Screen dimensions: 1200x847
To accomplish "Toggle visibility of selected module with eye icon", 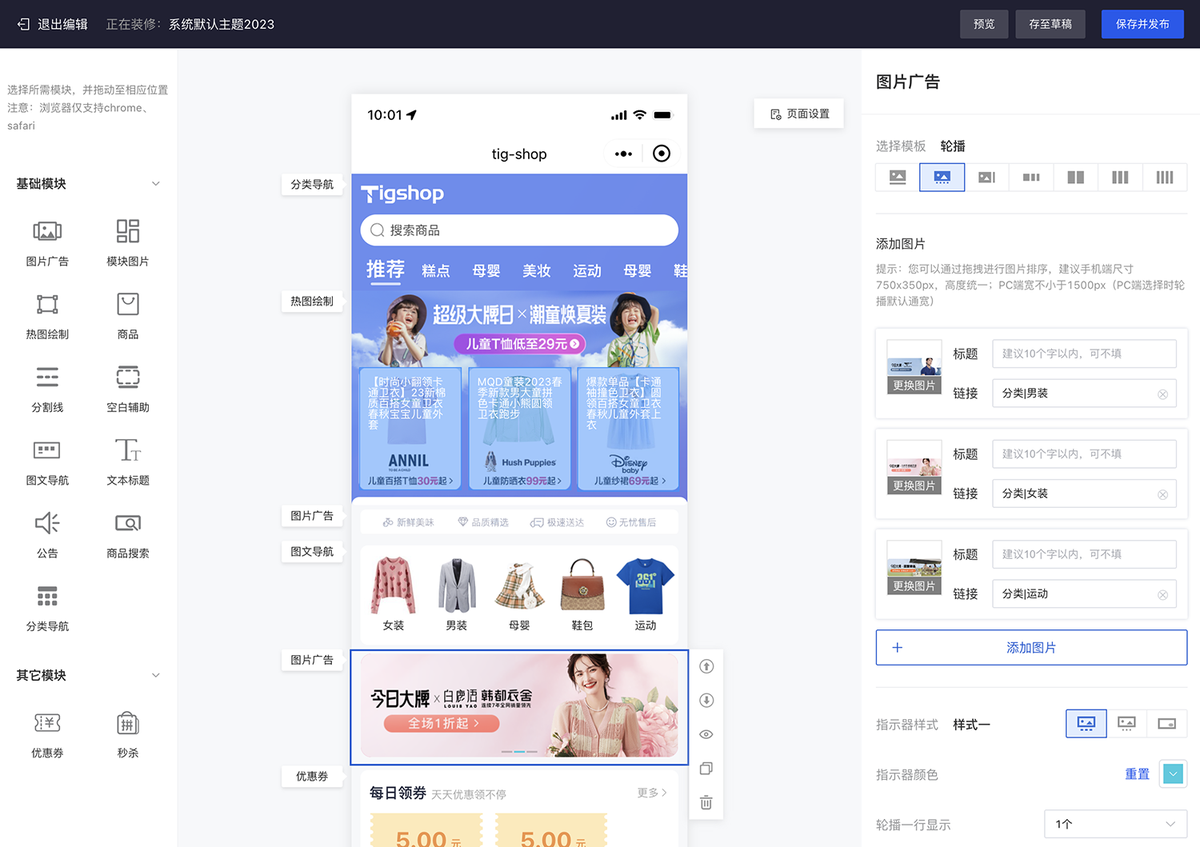I will (706, 734).
